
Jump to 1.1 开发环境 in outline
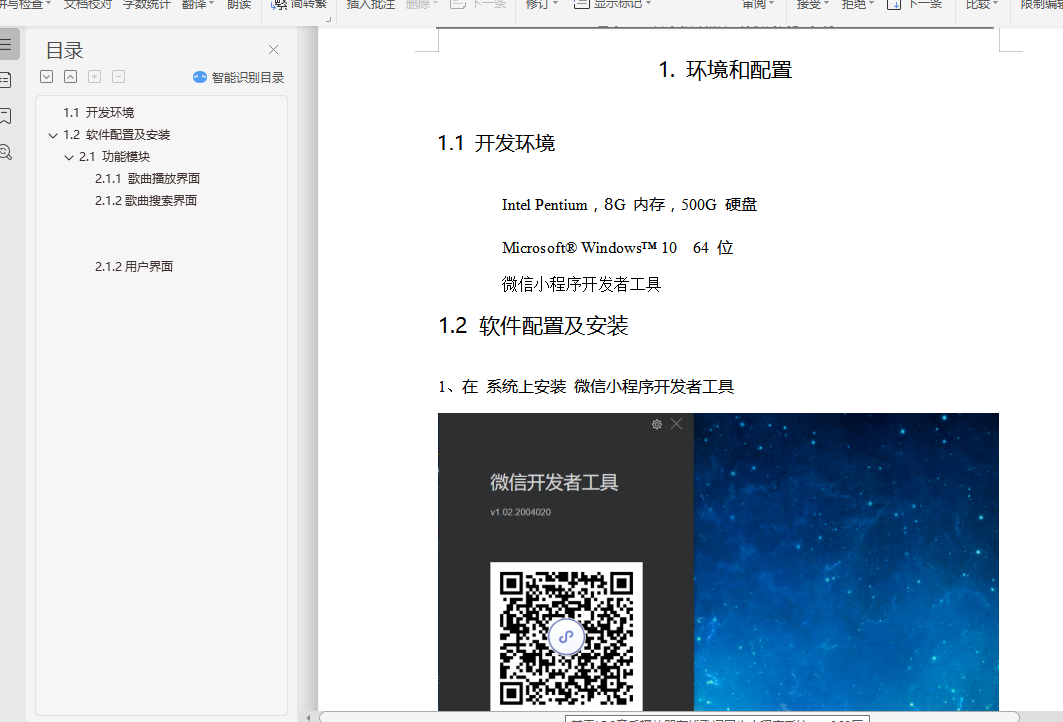[x=99, y=113]
